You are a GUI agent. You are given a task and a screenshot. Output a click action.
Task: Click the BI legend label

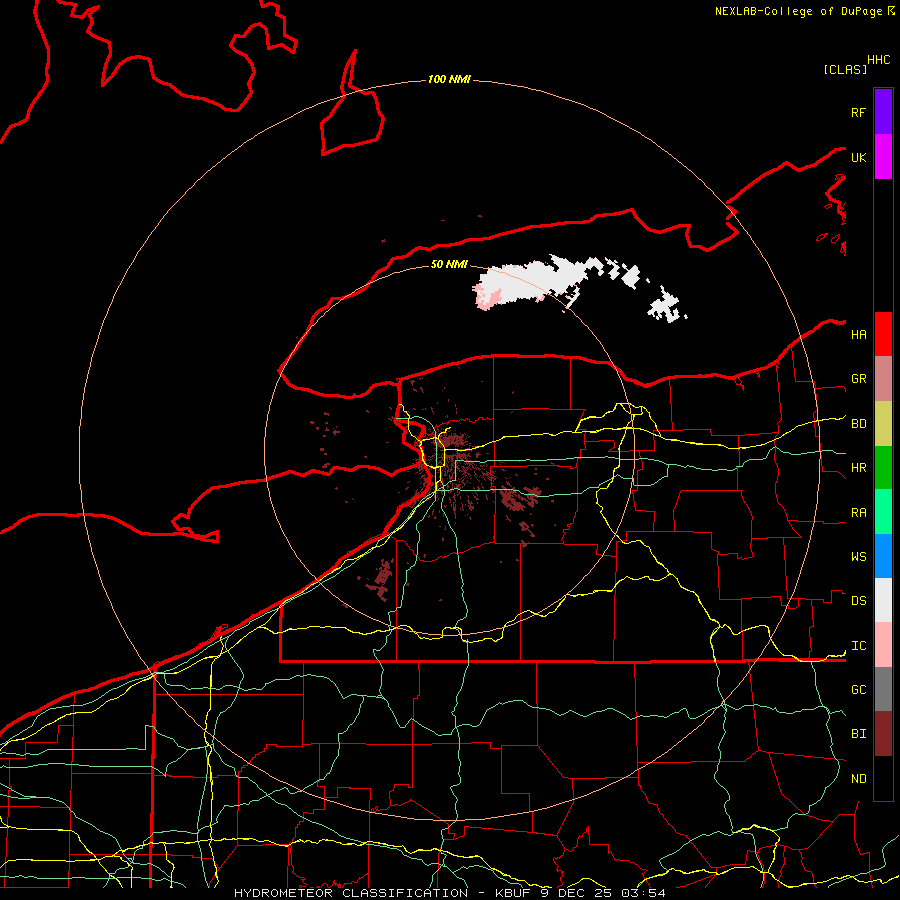[858, 734]
